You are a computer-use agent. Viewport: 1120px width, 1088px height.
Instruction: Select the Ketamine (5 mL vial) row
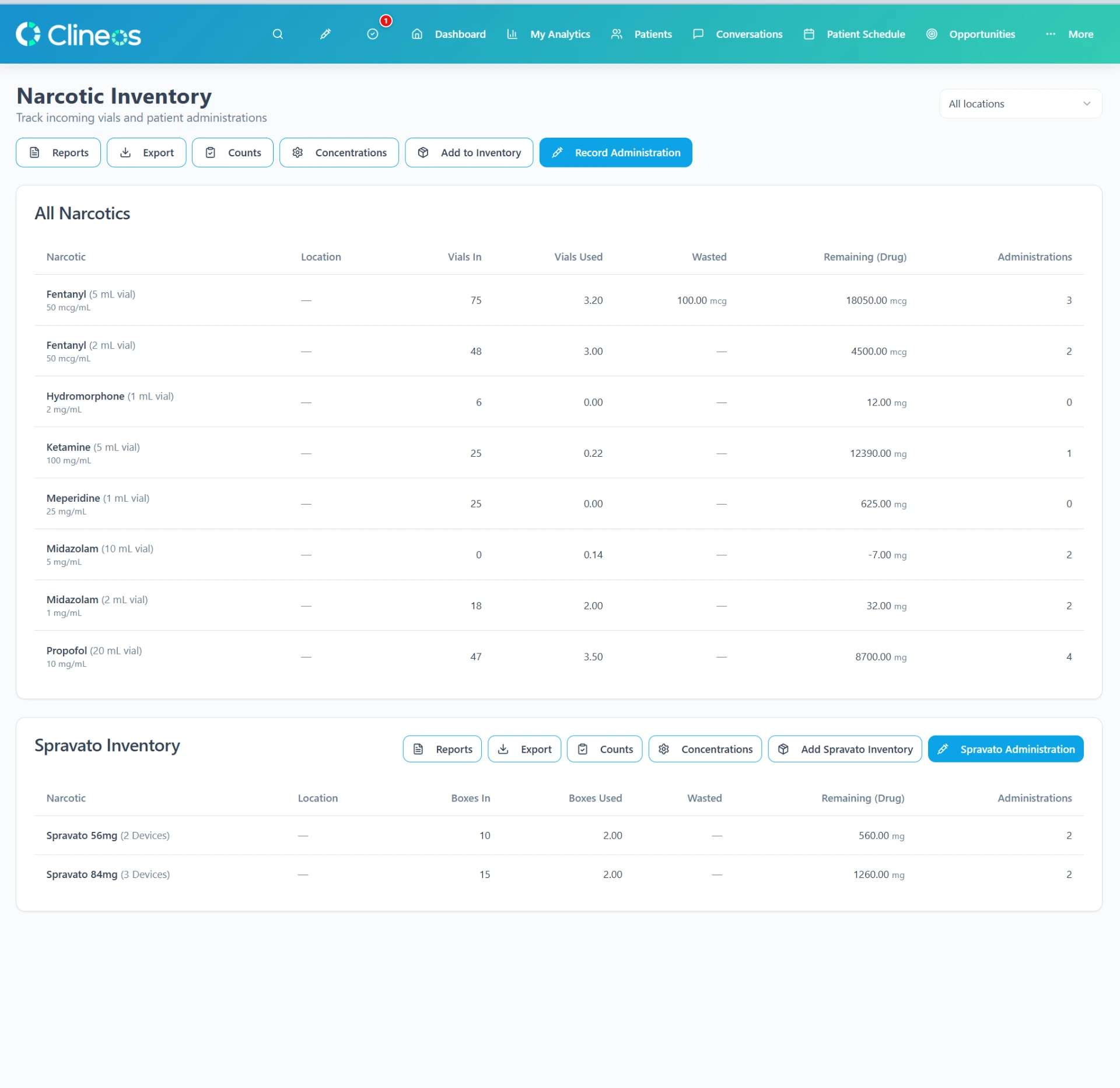pos(559,453)
